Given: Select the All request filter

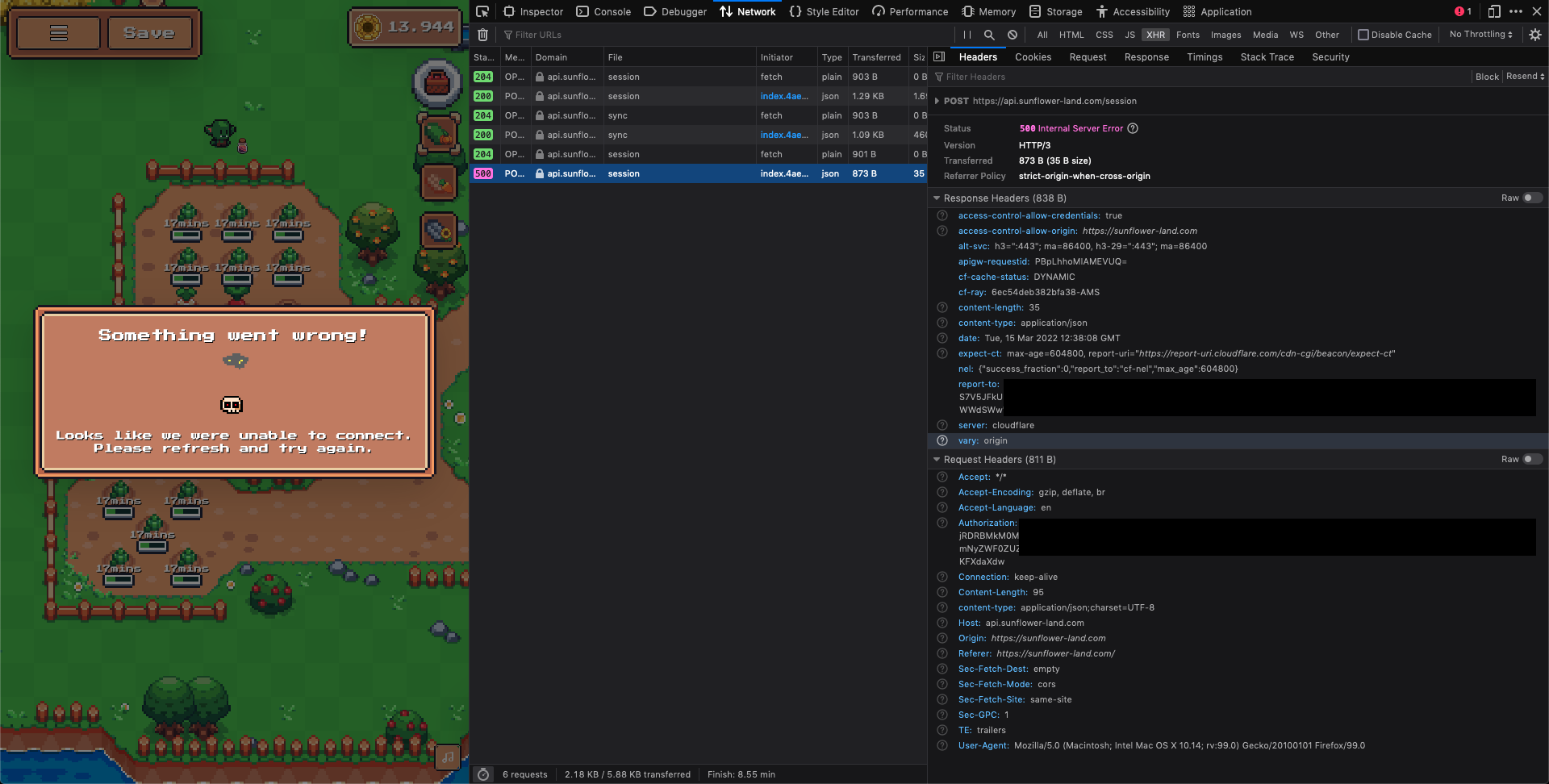Looking at the screenshot, I should pyautogui.click(x=1042, y=35).
